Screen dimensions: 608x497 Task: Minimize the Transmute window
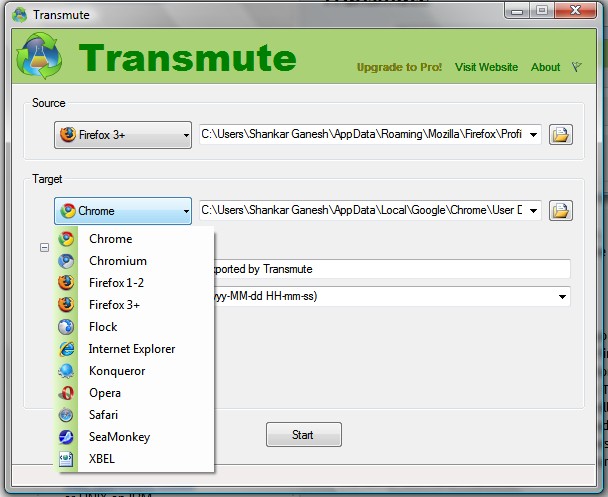point(517,11)
